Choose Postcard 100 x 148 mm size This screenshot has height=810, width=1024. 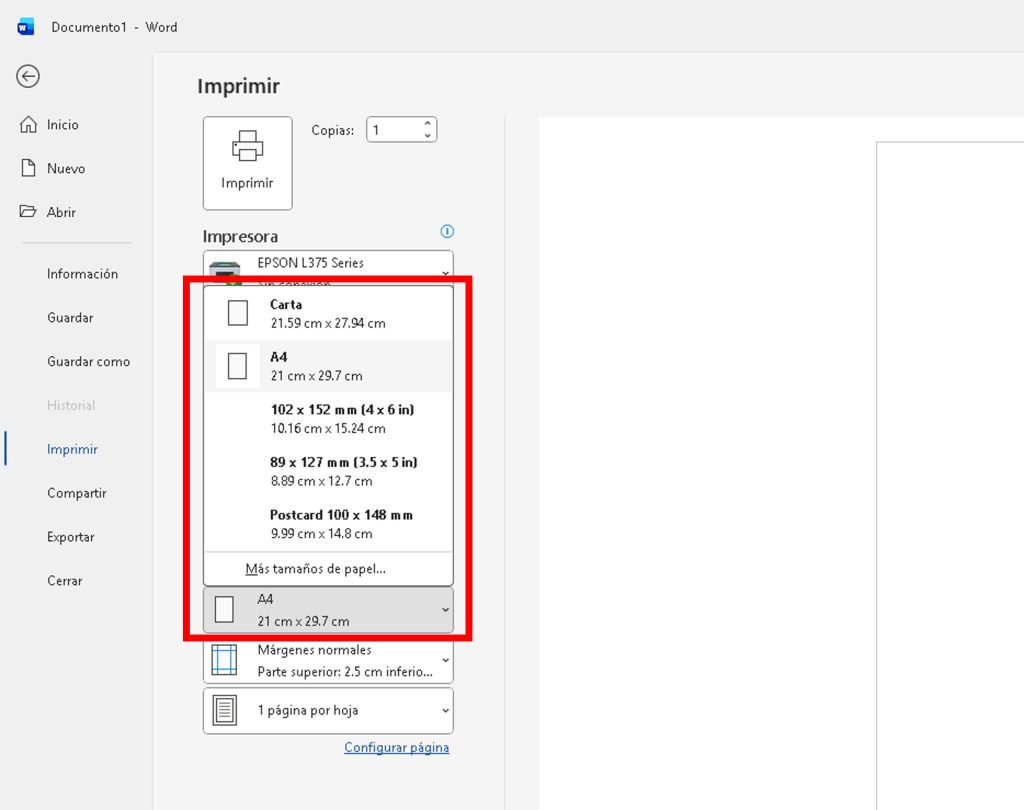point(340,524)
